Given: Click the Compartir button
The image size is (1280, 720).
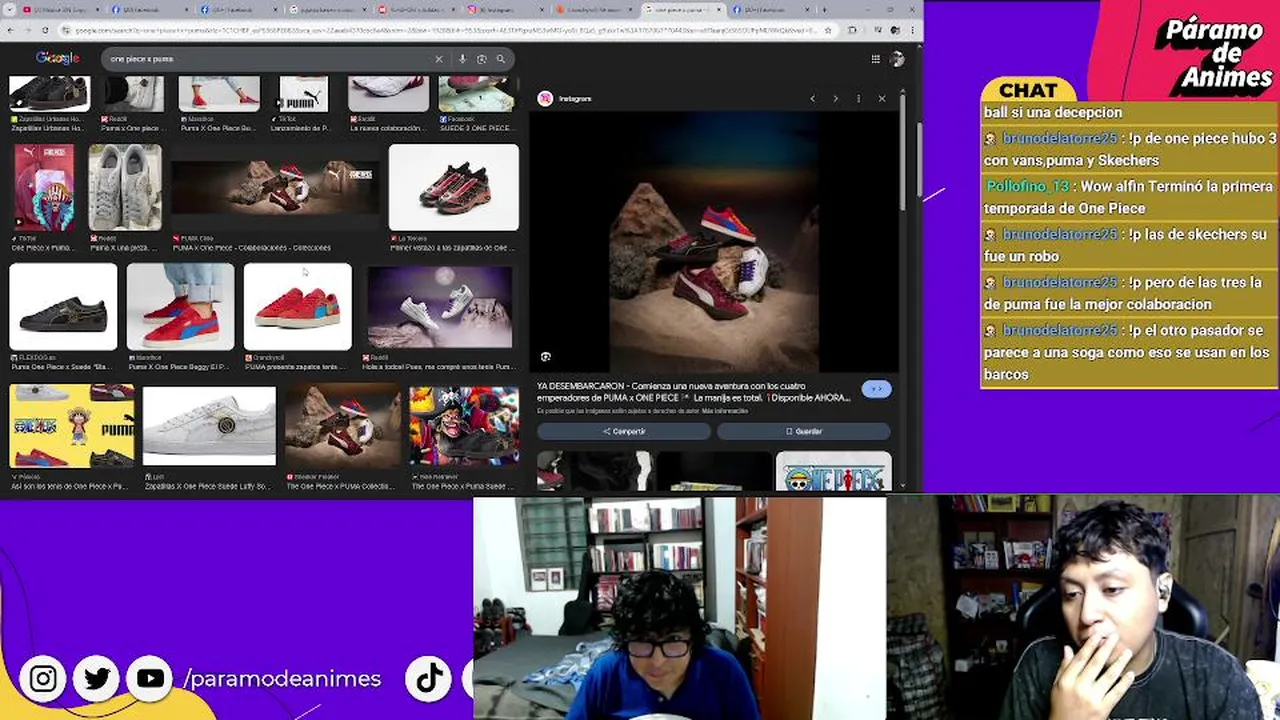Looking at the screenshot, I should (x=624, y=431).
